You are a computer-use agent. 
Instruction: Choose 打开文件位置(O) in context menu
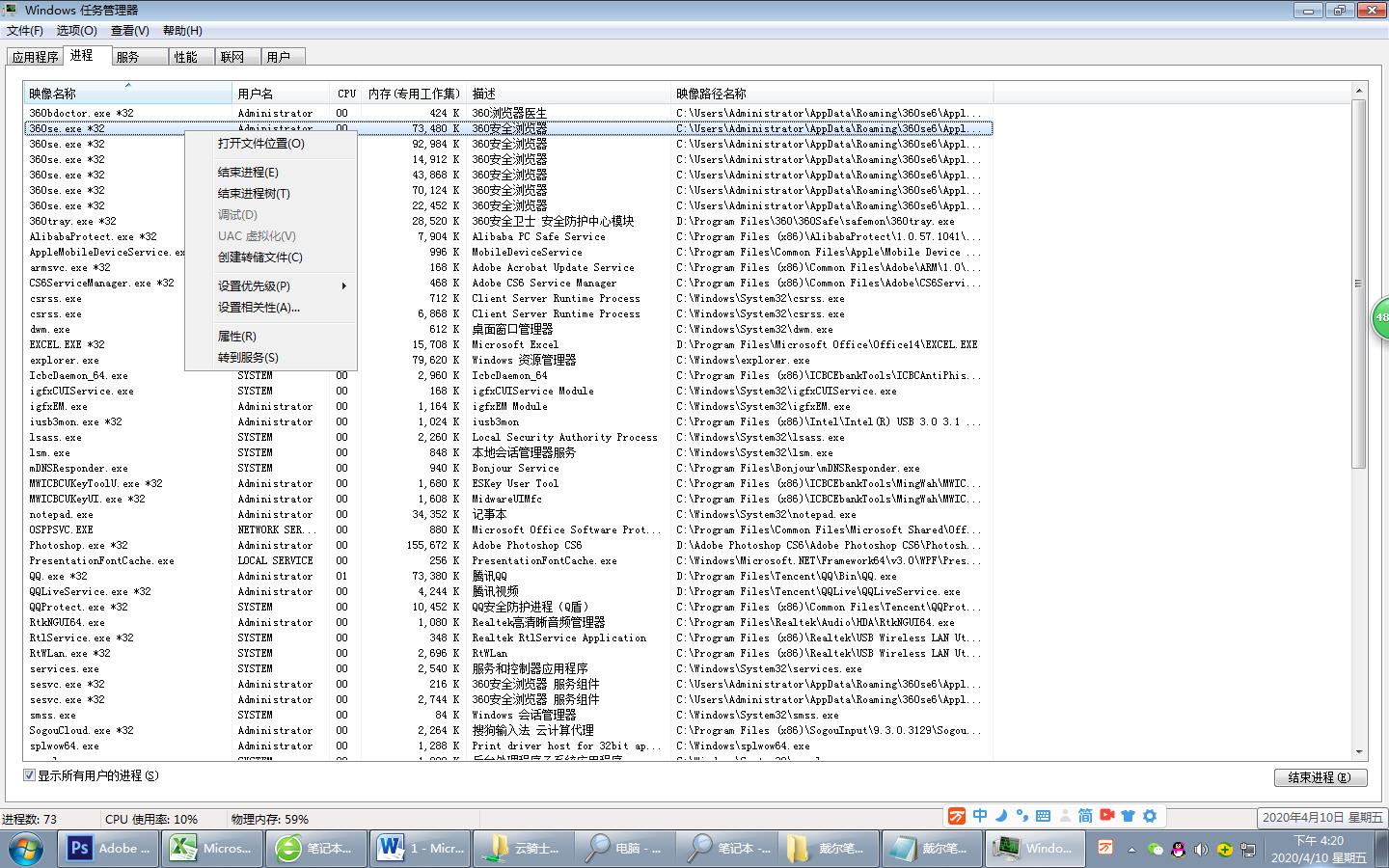(271, 144)
